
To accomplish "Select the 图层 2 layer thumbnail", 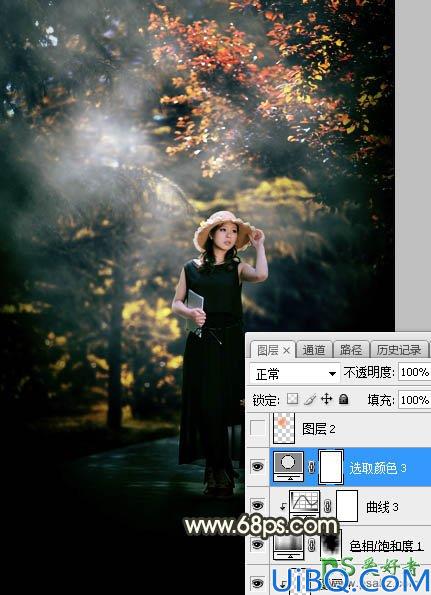I will click(284, 428).
